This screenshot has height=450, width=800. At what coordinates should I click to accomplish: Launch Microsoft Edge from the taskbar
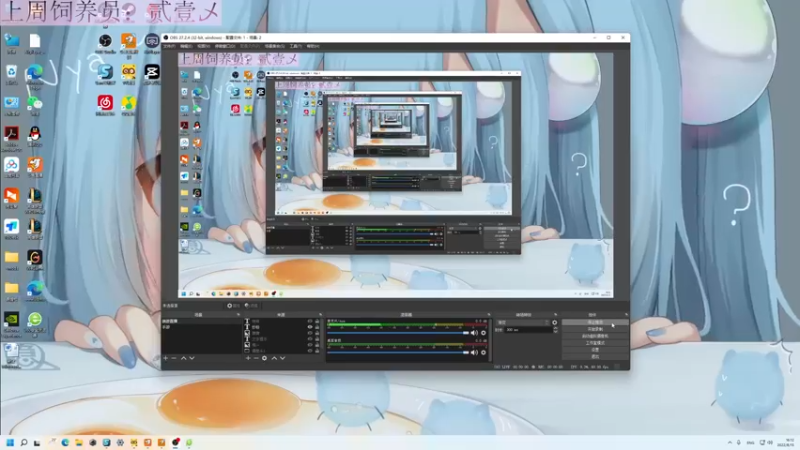(65, 443)
